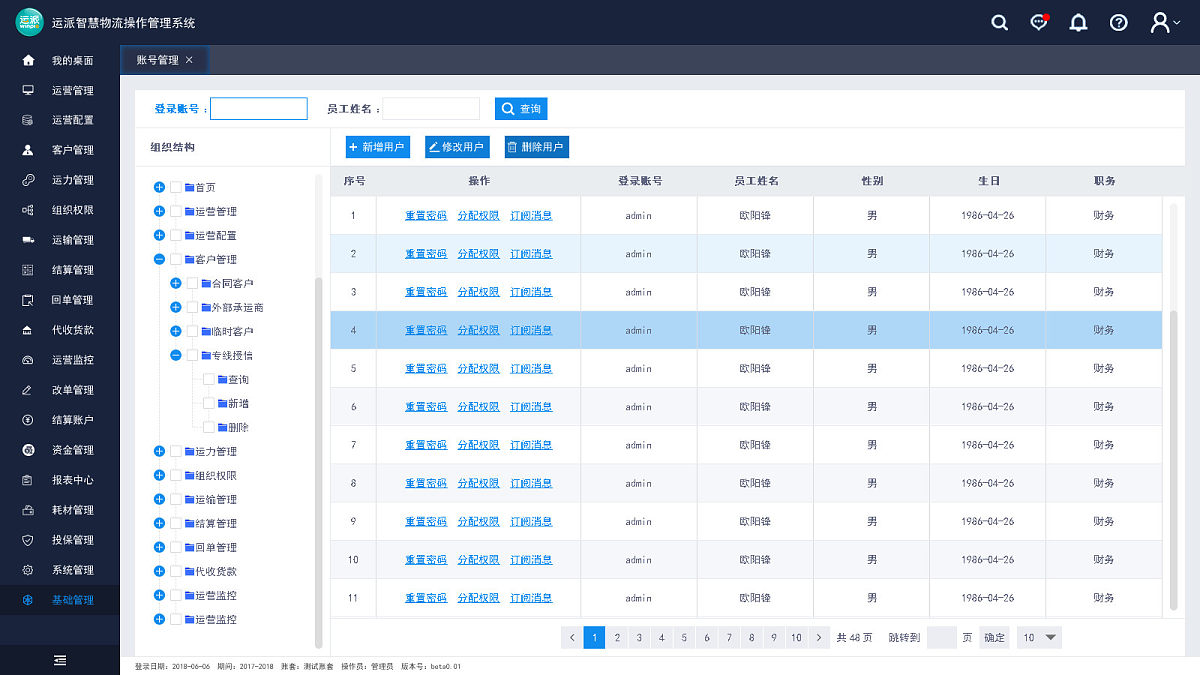1200x675 pixels.
Task: Click the message badge icon with red dot
Action: [x=1038, y=22]
